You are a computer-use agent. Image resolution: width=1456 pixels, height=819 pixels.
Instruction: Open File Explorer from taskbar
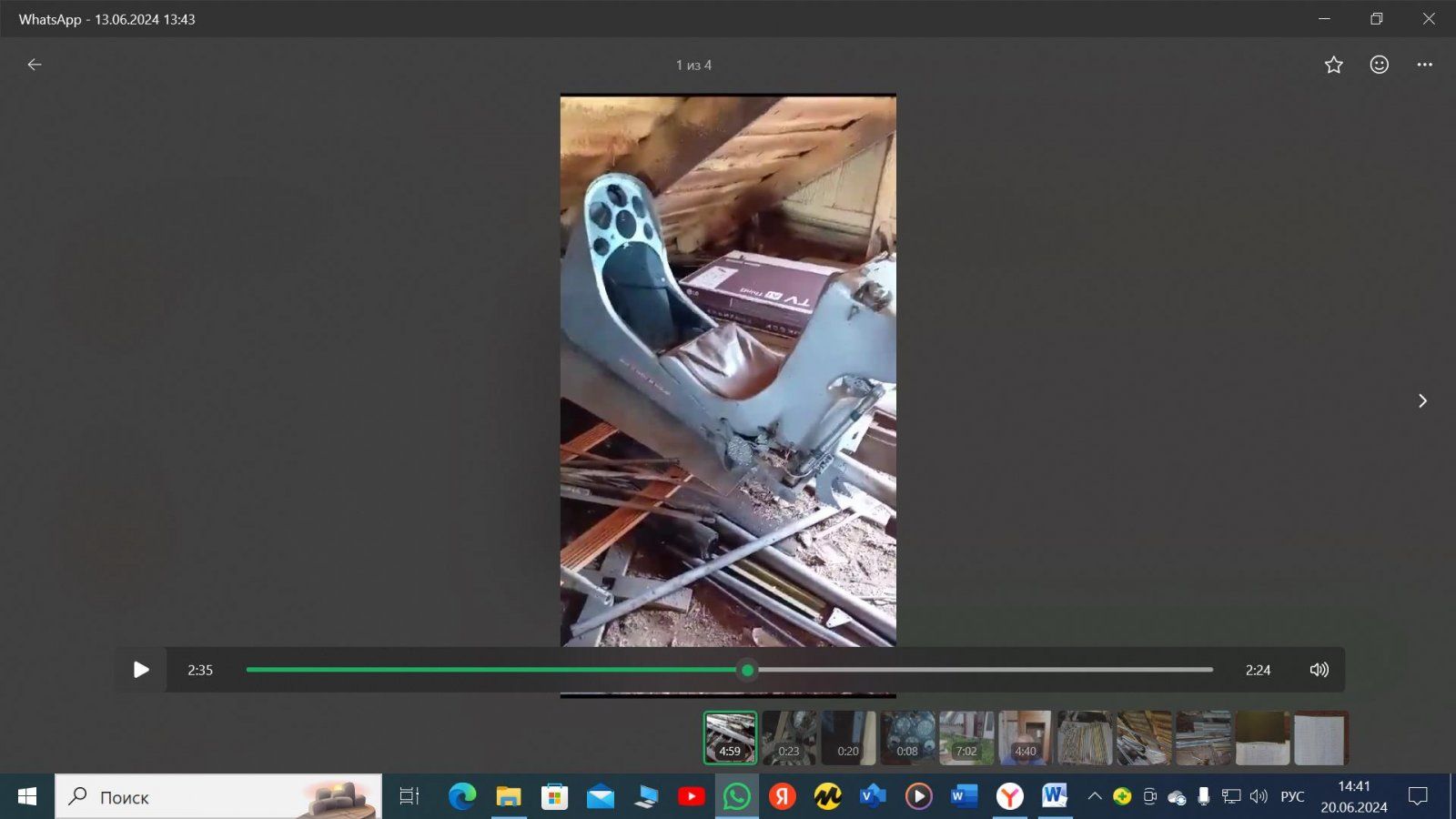tap(508, 796)
